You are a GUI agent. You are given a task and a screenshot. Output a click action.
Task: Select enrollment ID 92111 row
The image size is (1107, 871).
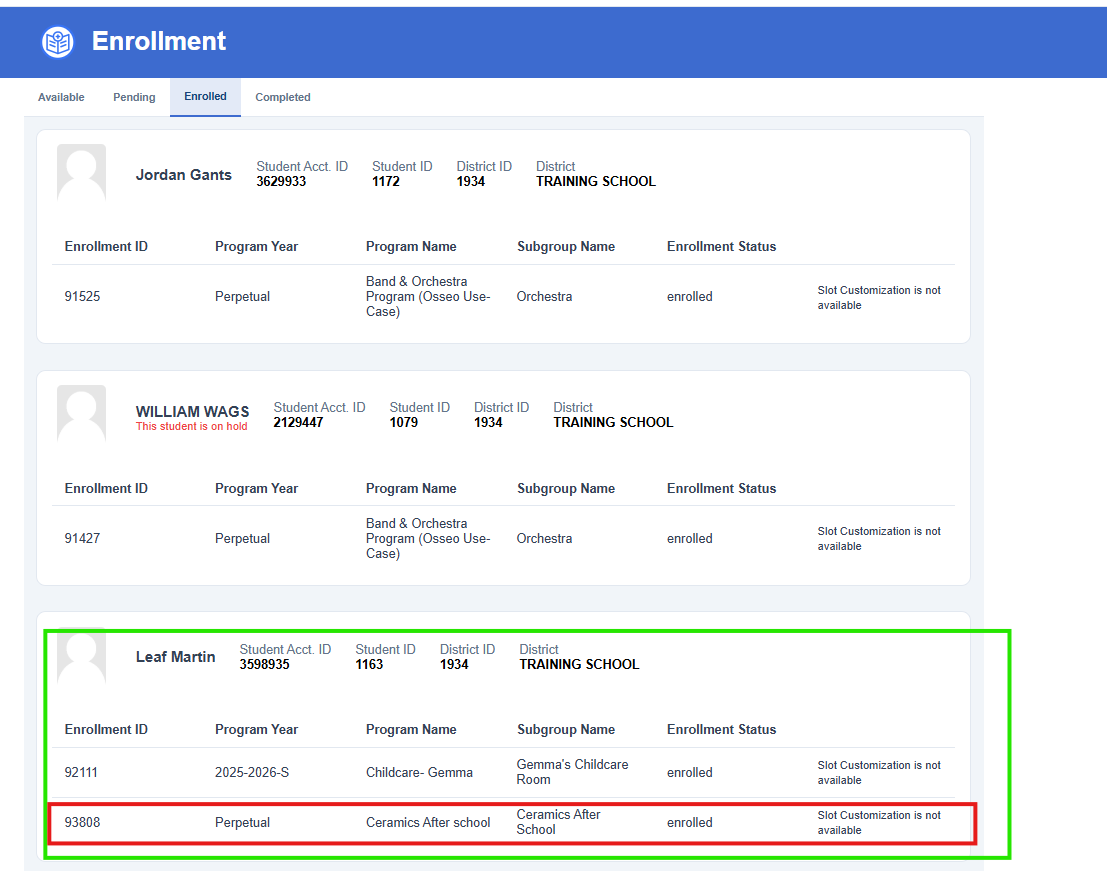[82, 773]
